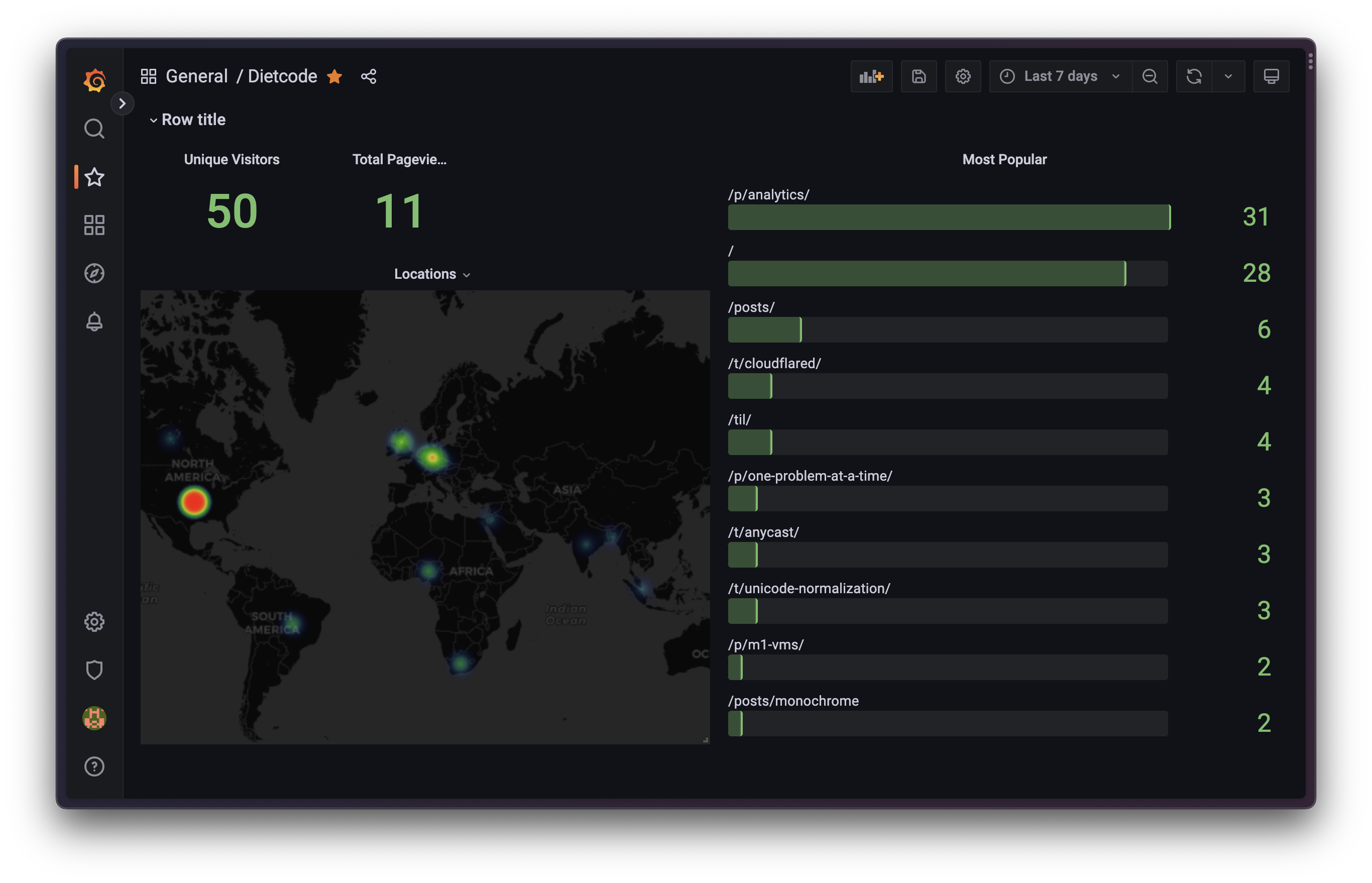Click the share dashboard button
1372x883 pixels.
click(x=368, y=76)
